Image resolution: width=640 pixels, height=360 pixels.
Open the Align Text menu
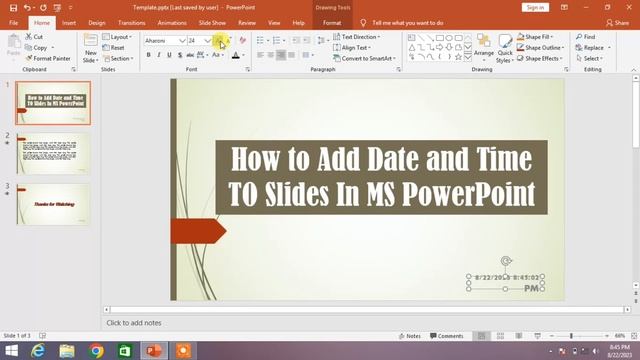[x=352, y=48]
